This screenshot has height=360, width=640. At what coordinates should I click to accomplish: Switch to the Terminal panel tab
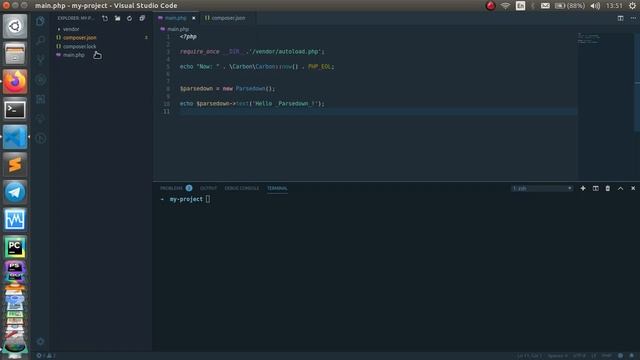277,188
